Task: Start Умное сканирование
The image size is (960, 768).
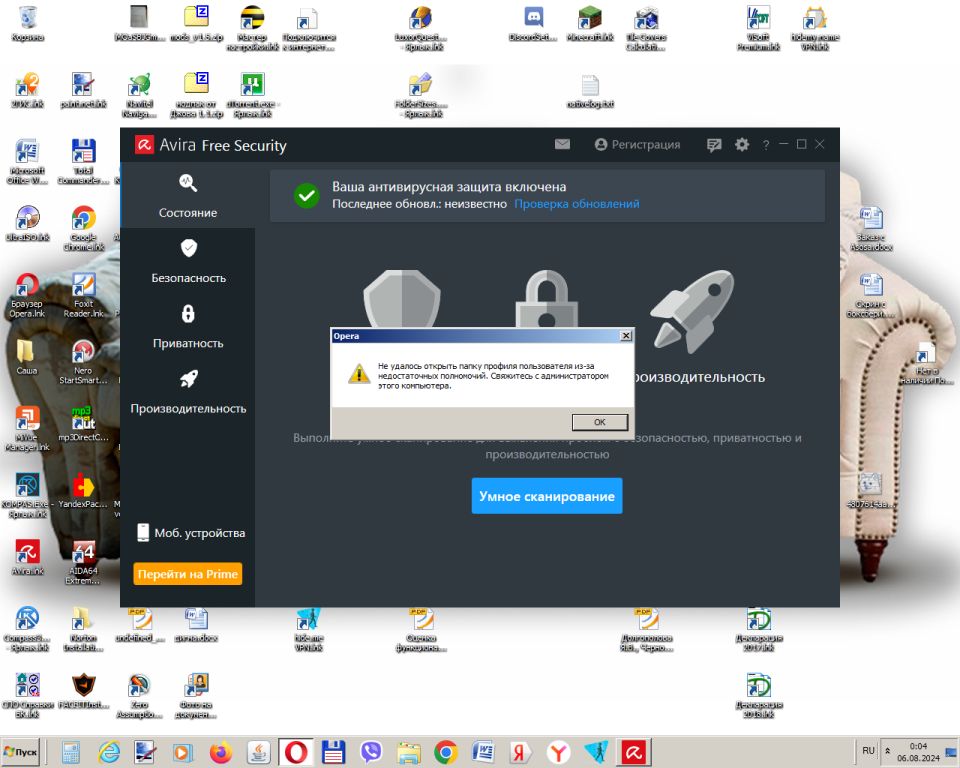Action: 547,496
